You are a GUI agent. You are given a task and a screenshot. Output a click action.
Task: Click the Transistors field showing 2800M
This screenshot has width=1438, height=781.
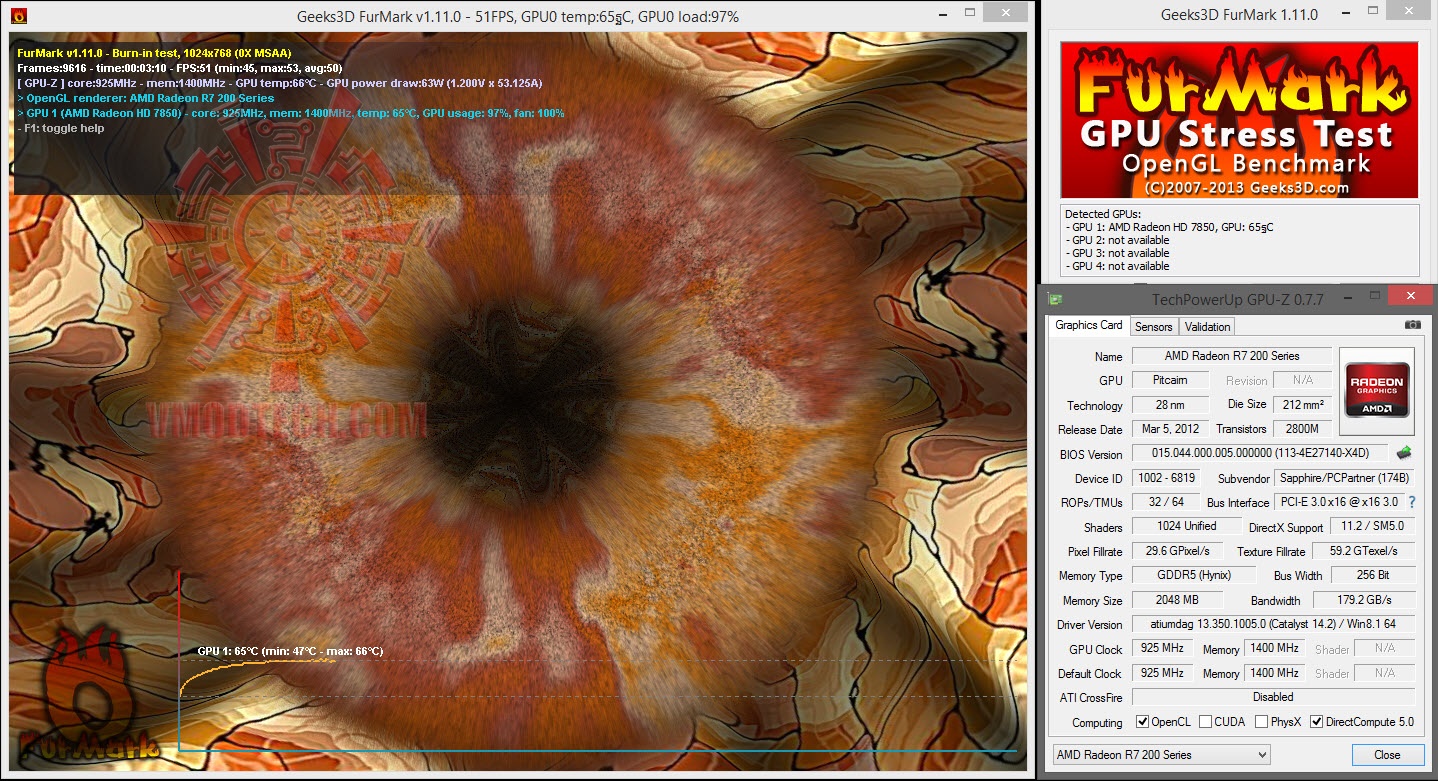coord(1301,429)
